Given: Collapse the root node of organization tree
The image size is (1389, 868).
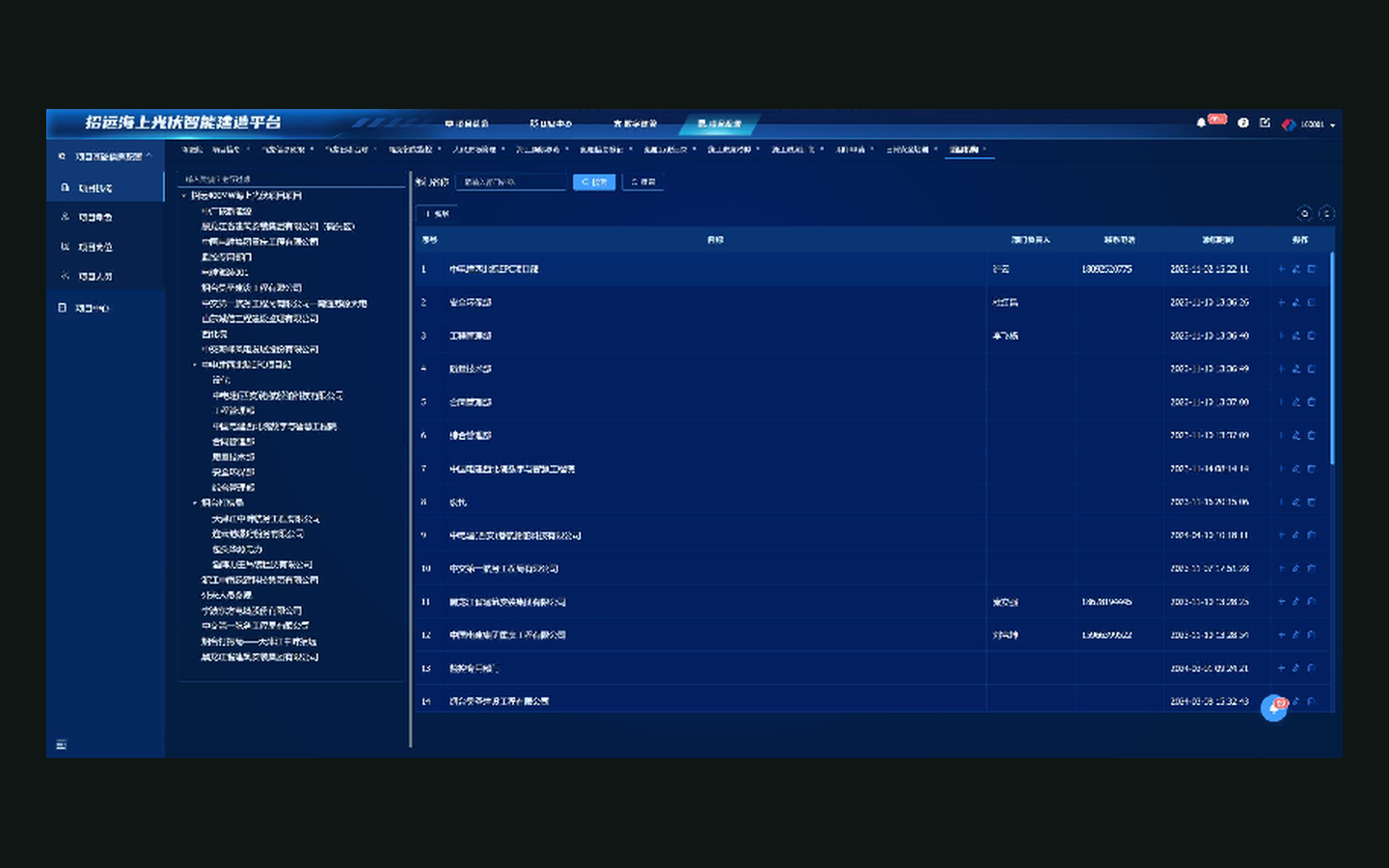Looking at the screenshot, I should pos(184,196).
